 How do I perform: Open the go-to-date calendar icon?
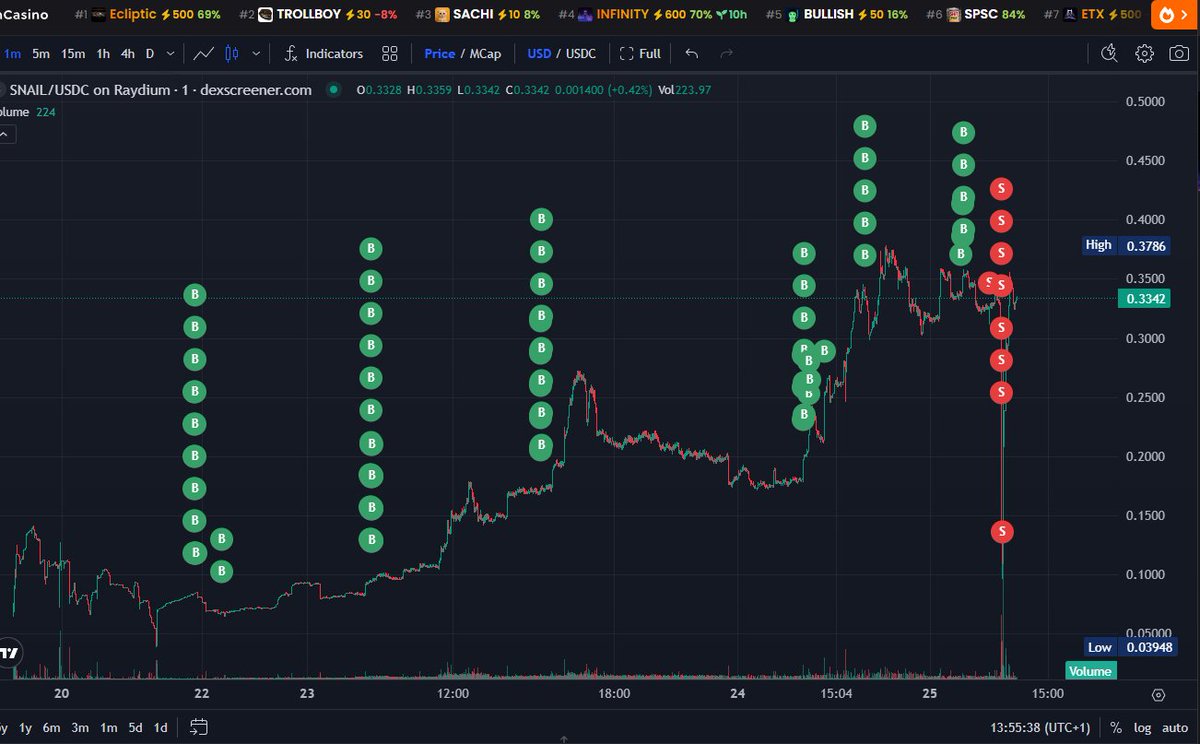(x=198, y=728)
